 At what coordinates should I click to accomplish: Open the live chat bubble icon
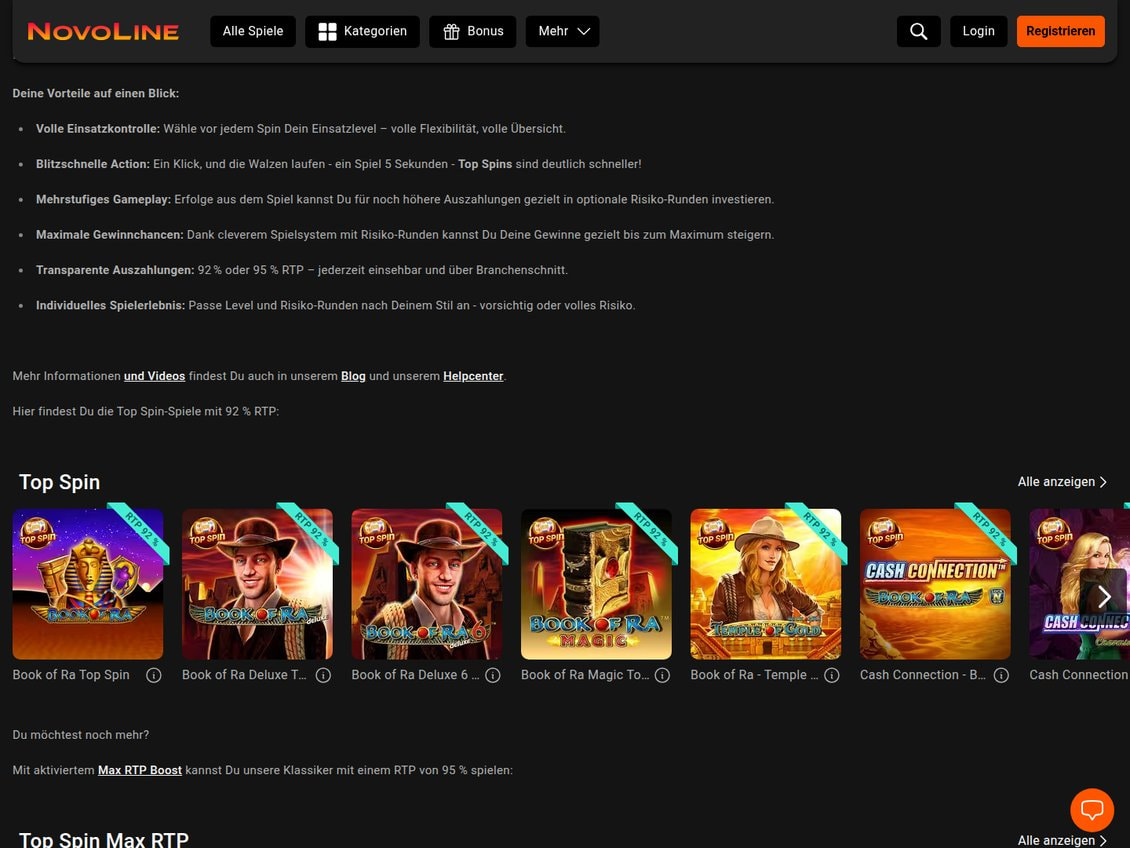pyautogui.click(x=1092, y=810)
